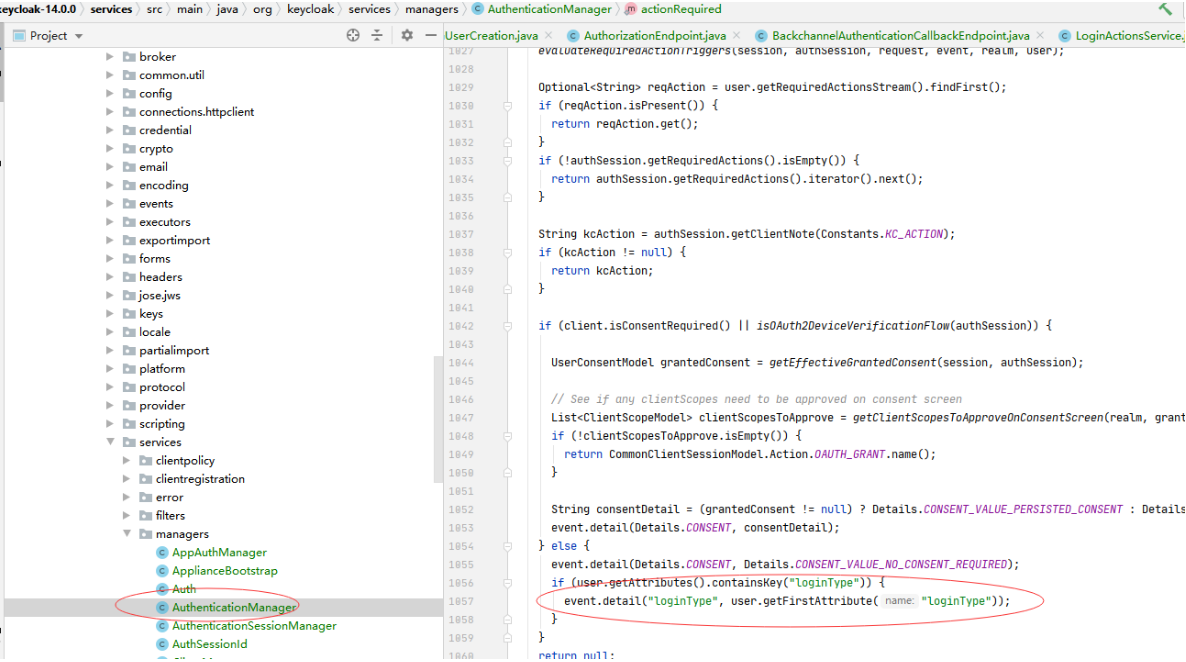Click the fold marker at line 1056
This screenshot has width=1186, height=662.
[508, 583]
